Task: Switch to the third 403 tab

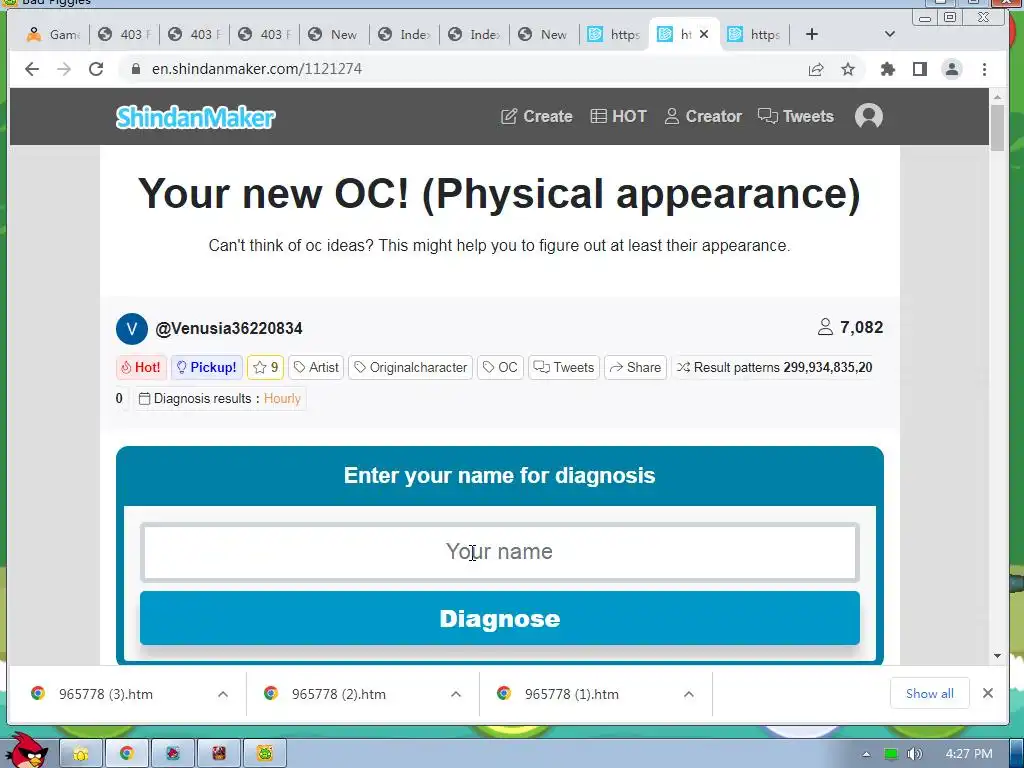Action: click(263, 34)
